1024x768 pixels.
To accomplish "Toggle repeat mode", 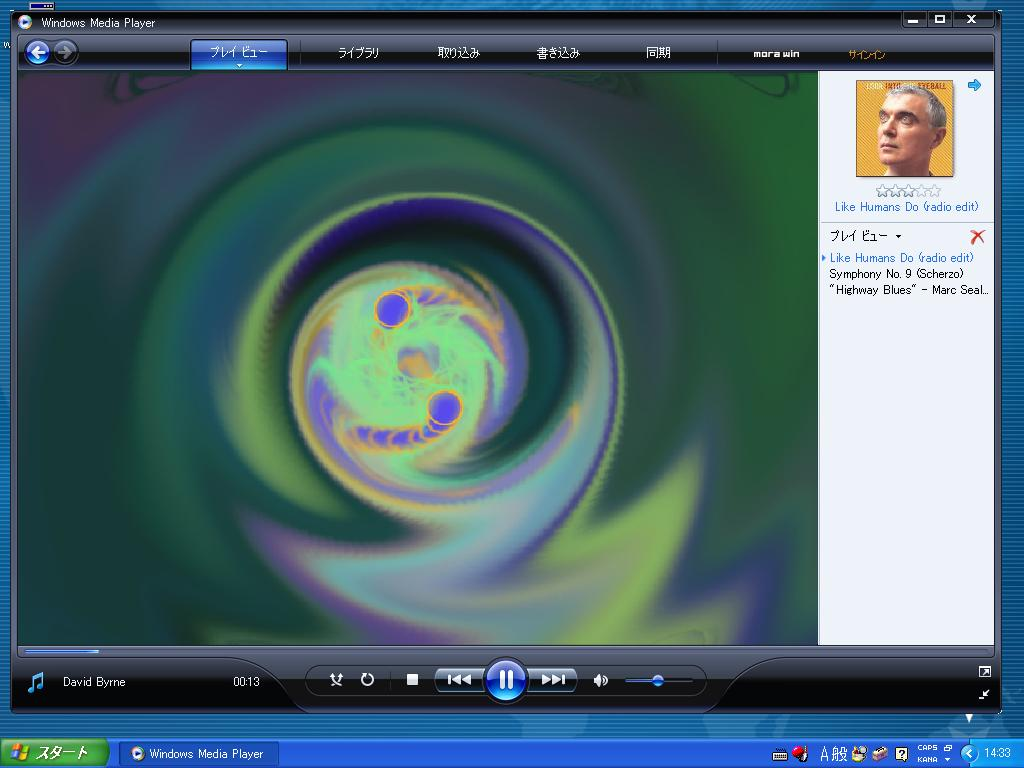I will coord(368,680).
